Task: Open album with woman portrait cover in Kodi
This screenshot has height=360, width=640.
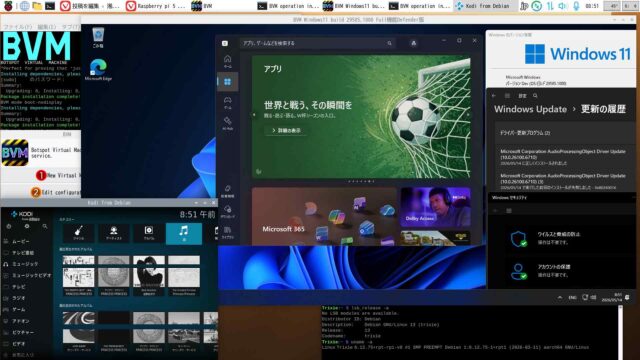Action: (x=149, y=276)
